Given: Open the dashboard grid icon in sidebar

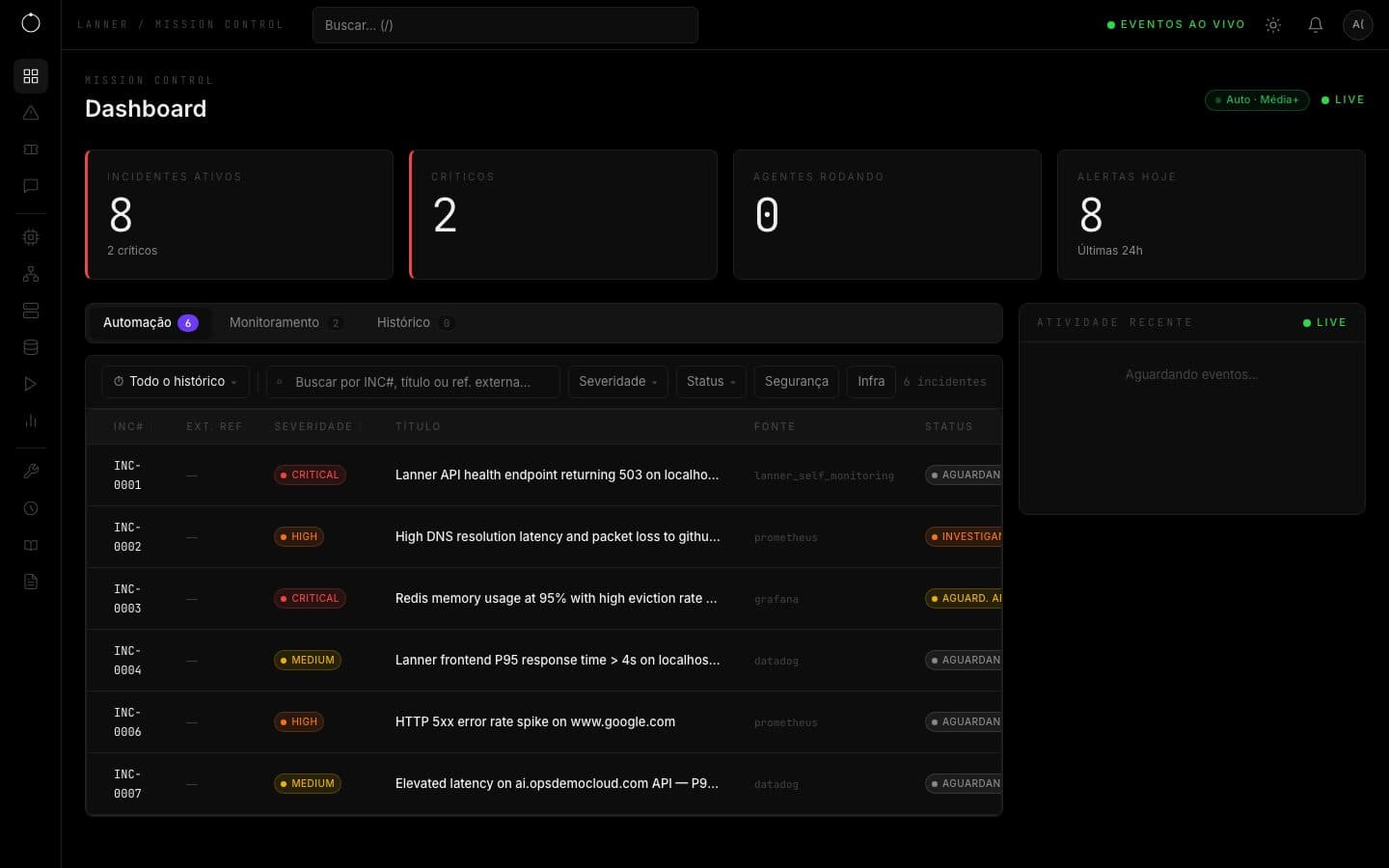Looking at the screenshot, I should tap(31, 76).
